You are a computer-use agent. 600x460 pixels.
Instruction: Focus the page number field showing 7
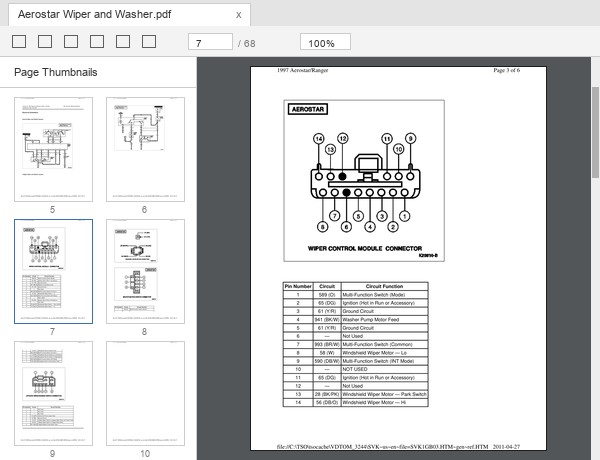210,42
